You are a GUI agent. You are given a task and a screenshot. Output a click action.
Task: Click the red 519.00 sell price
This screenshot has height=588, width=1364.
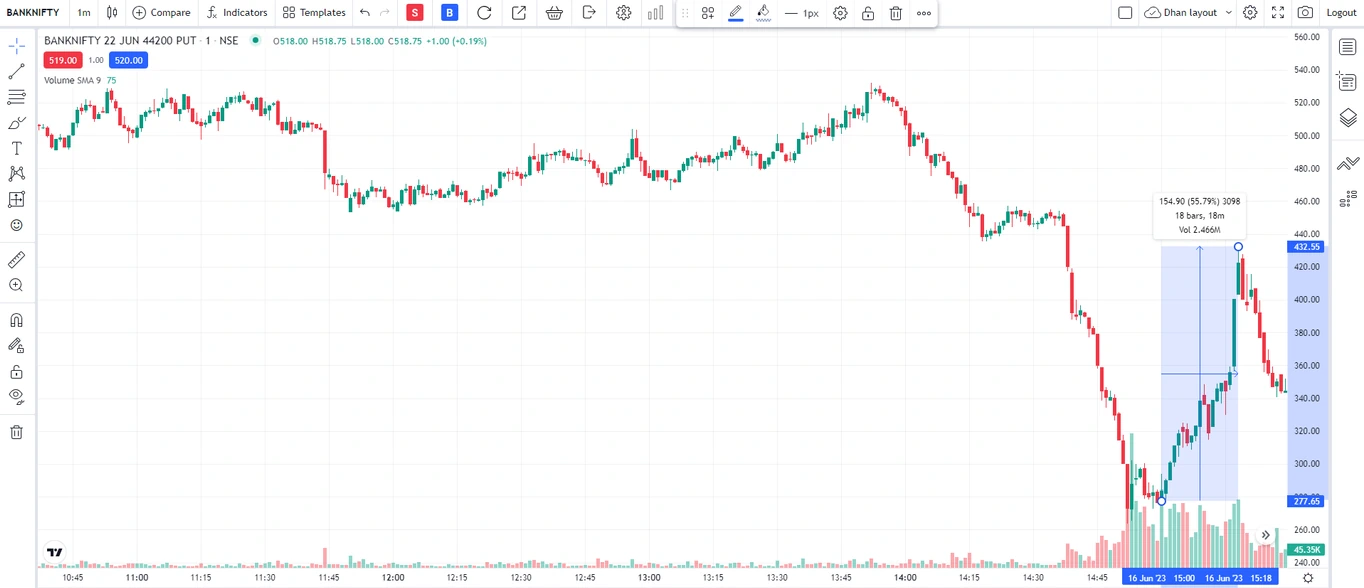click(62, 60)
